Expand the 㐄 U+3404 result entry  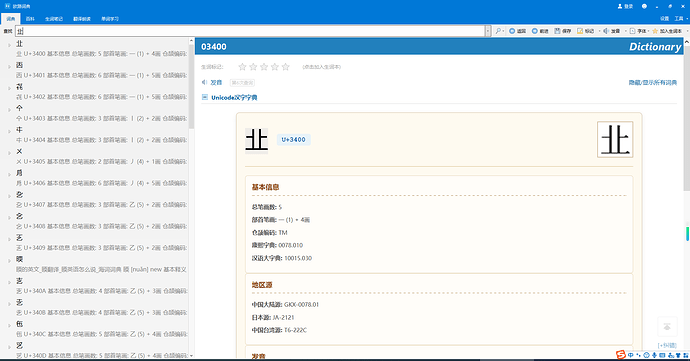coord(9,131)
